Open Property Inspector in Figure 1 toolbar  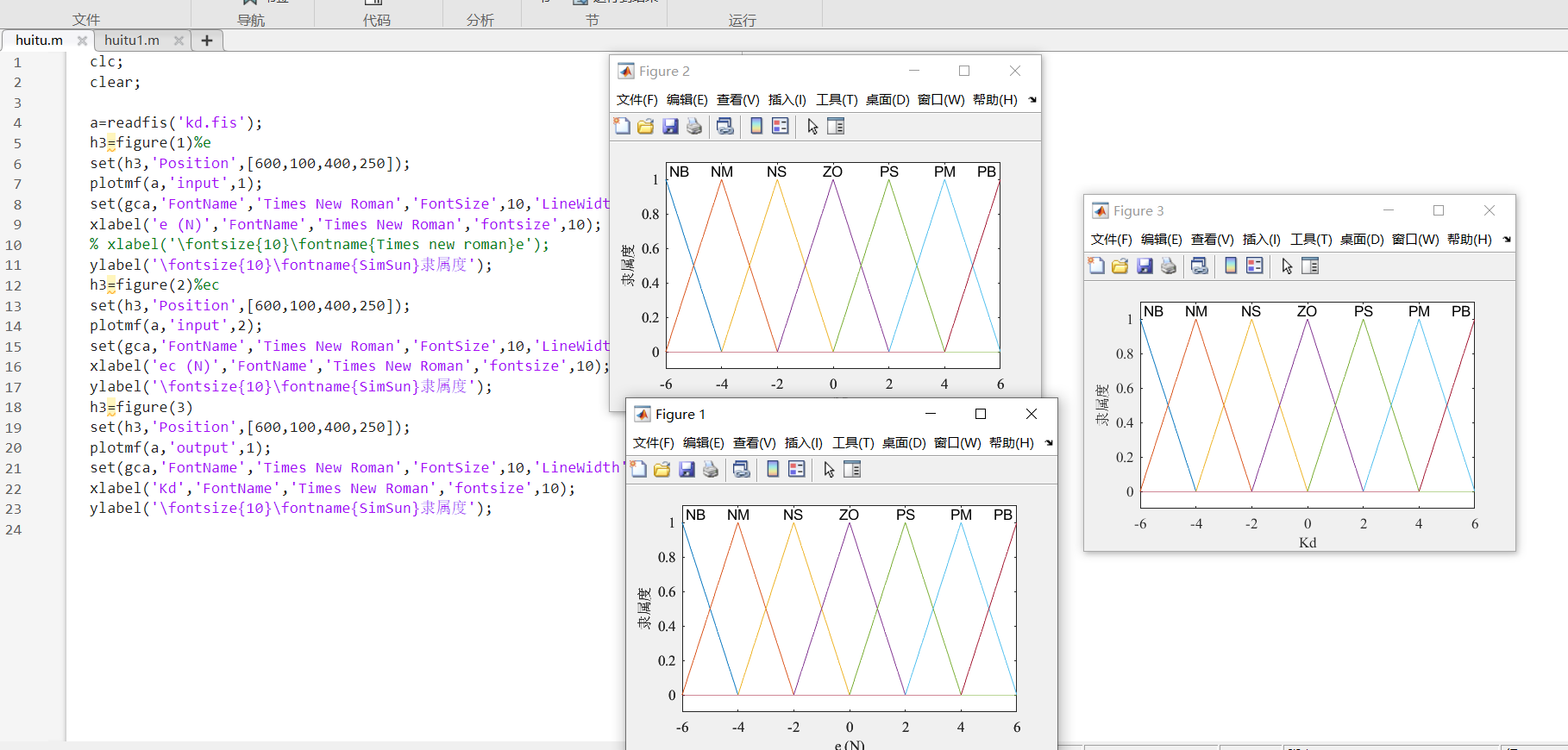852,470
